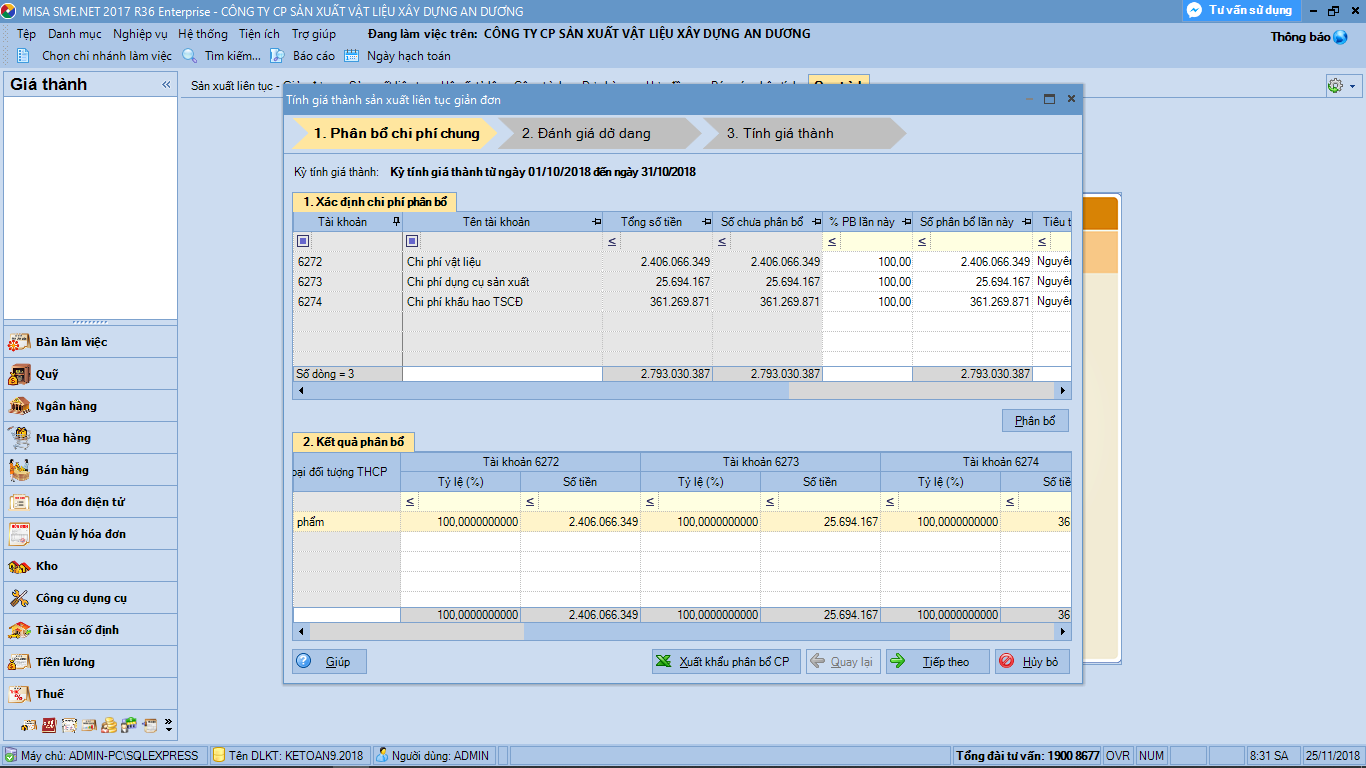1366x768 pixels.
Task: Toggle the pin on Tên tài khoản column
Action: pyautogui.click(x=596, y=222)
